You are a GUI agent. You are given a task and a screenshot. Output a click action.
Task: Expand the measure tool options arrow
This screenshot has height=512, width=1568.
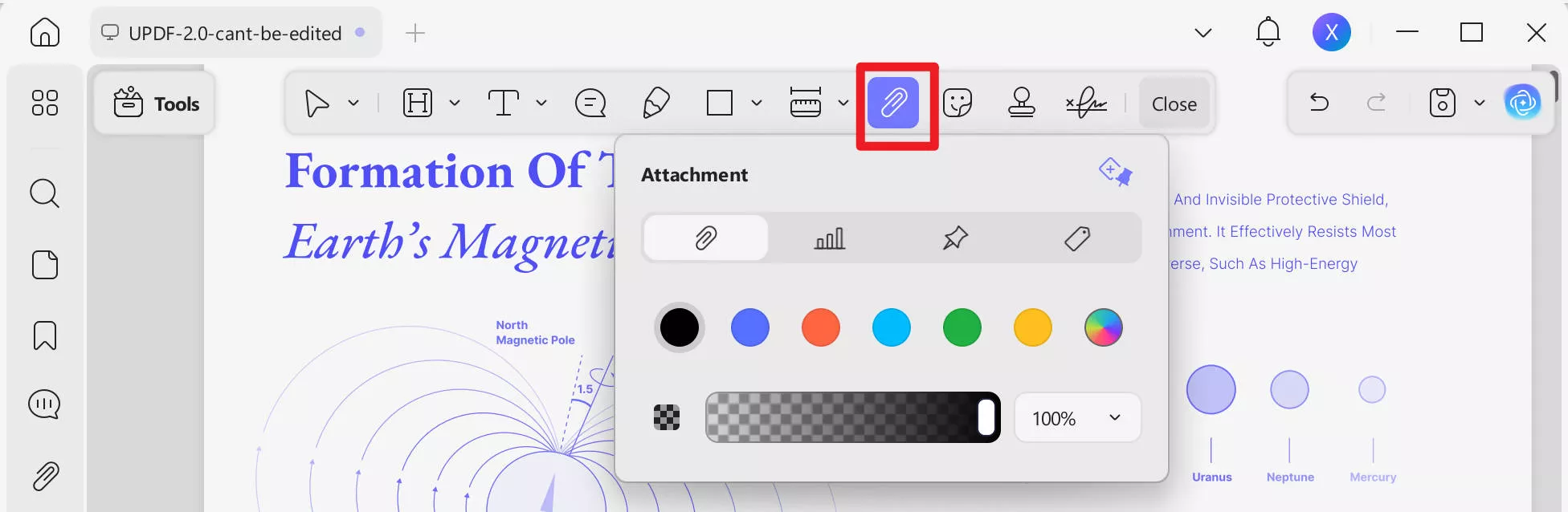(843, 103)
